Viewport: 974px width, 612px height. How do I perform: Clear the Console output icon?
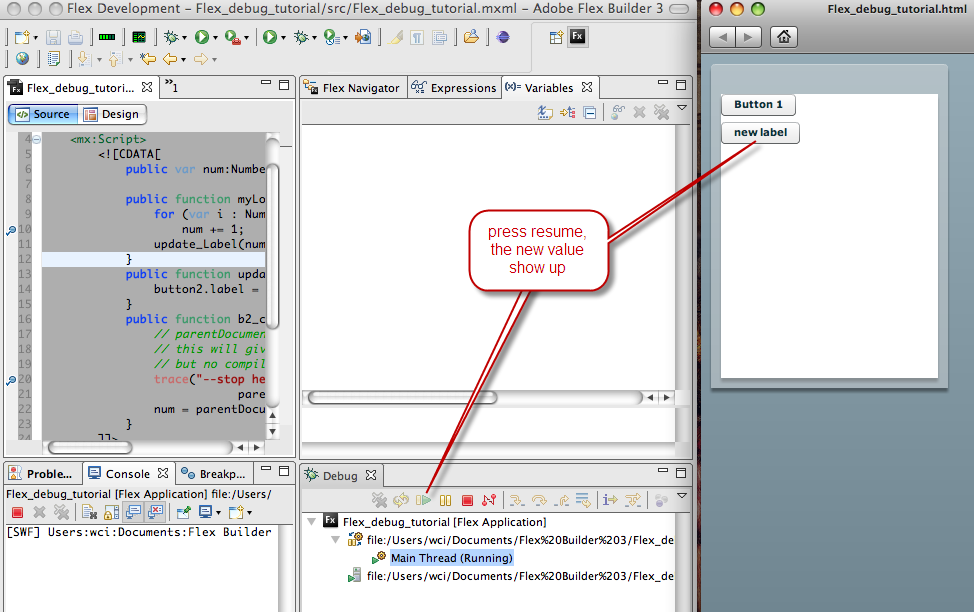(87, 512)
